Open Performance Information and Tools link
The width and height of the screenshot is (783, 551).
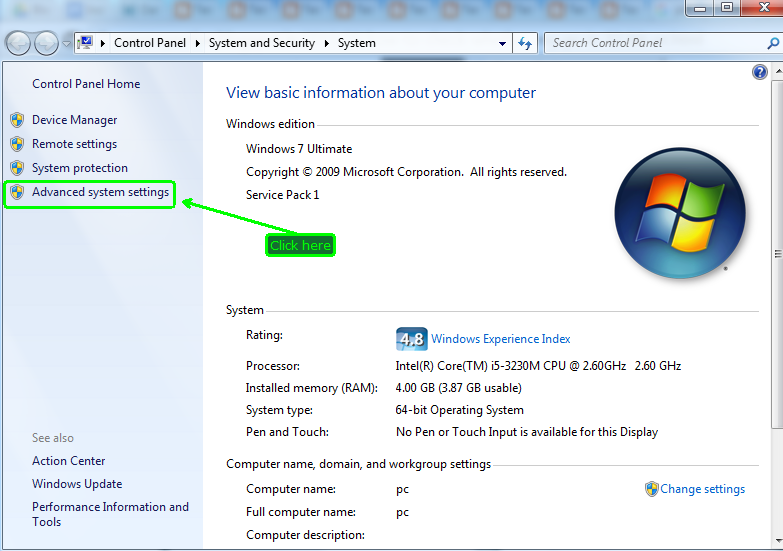[110, 514]
